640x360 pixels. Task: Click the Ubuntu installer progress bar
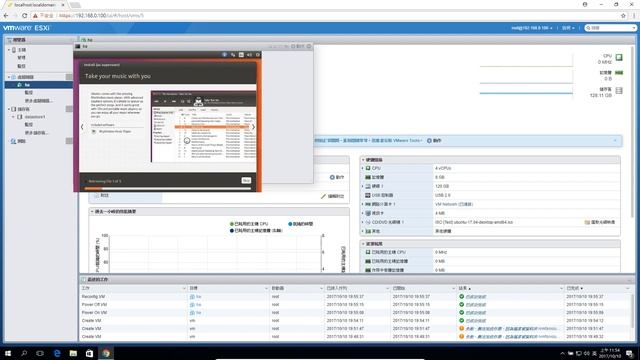[x=167, y=188]
